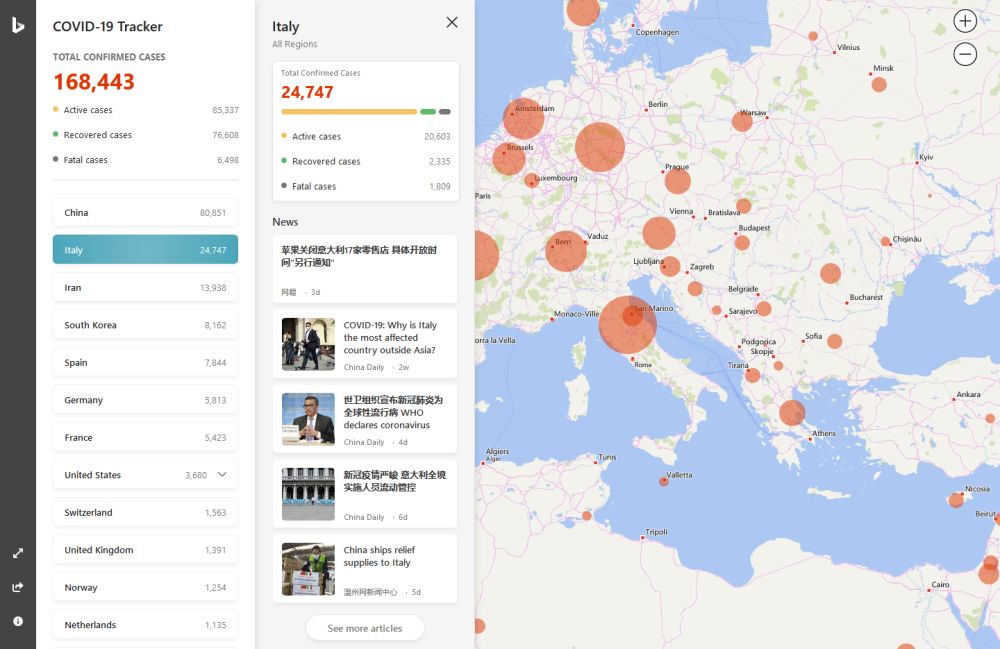Zoom in on the map
Image resolution: width=1000 pixels, height=649 pixels.
tap(965, 21)
